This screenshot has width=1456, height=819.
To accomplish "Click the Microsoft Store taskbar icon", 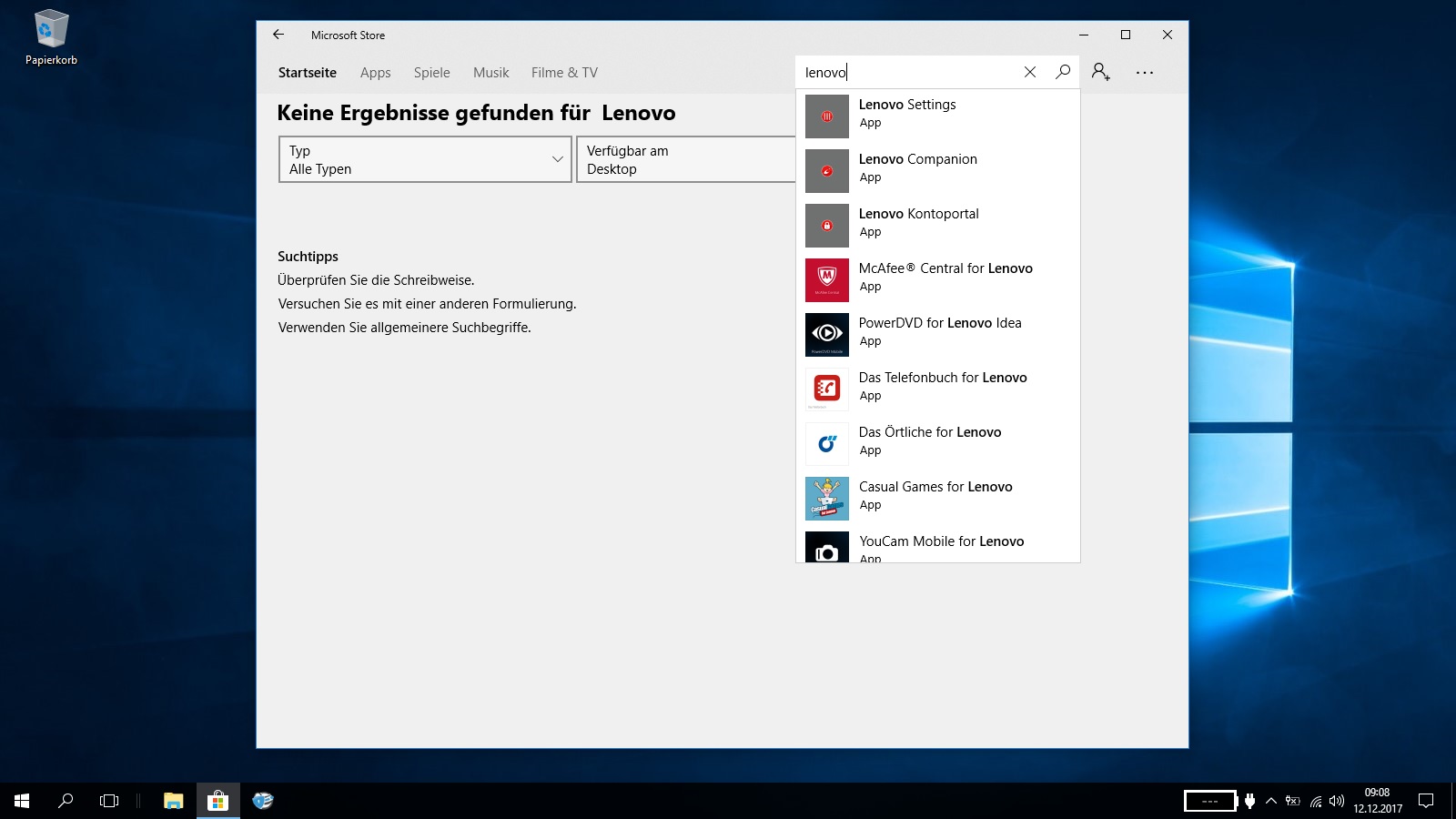I will pos(218,801).
